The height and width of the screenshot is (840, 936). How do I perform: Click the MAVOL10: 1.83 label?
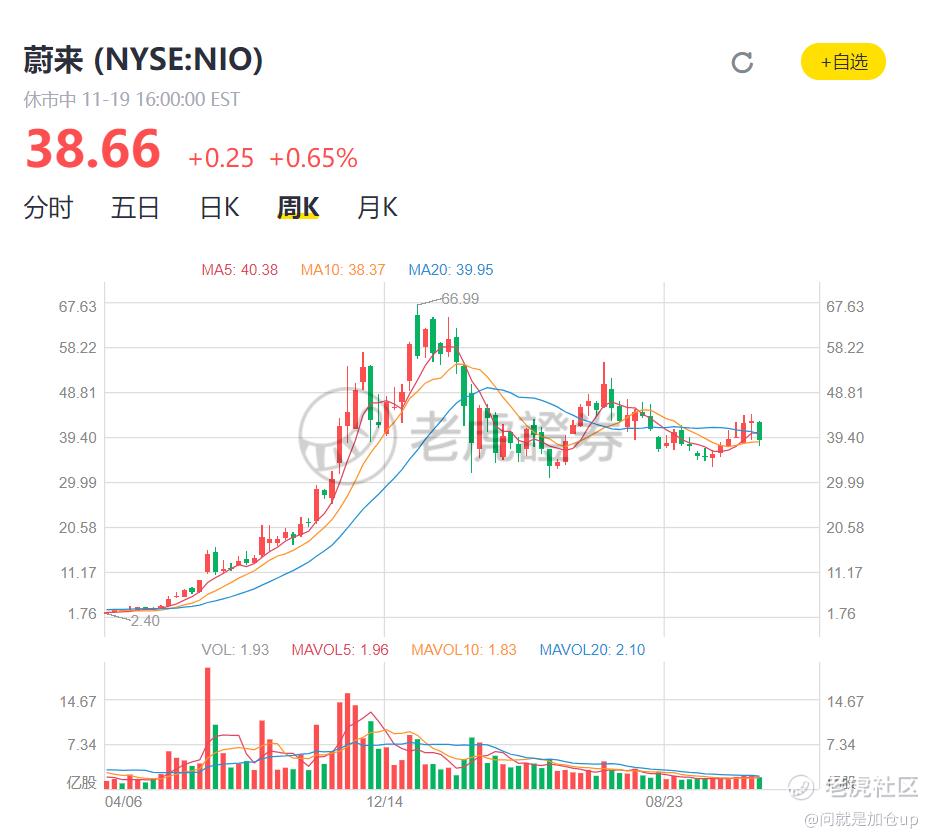coord(464,650)
